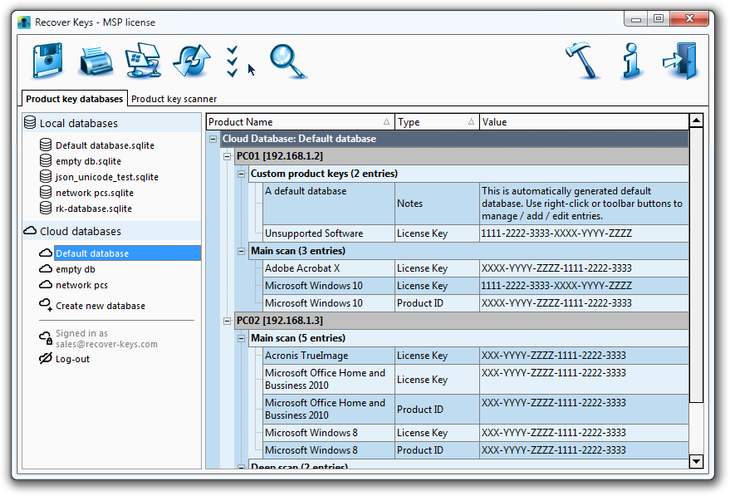Viewport: 730px width, 496px height.
Task: Click the Value column header
Action: [x=584, y=122]
